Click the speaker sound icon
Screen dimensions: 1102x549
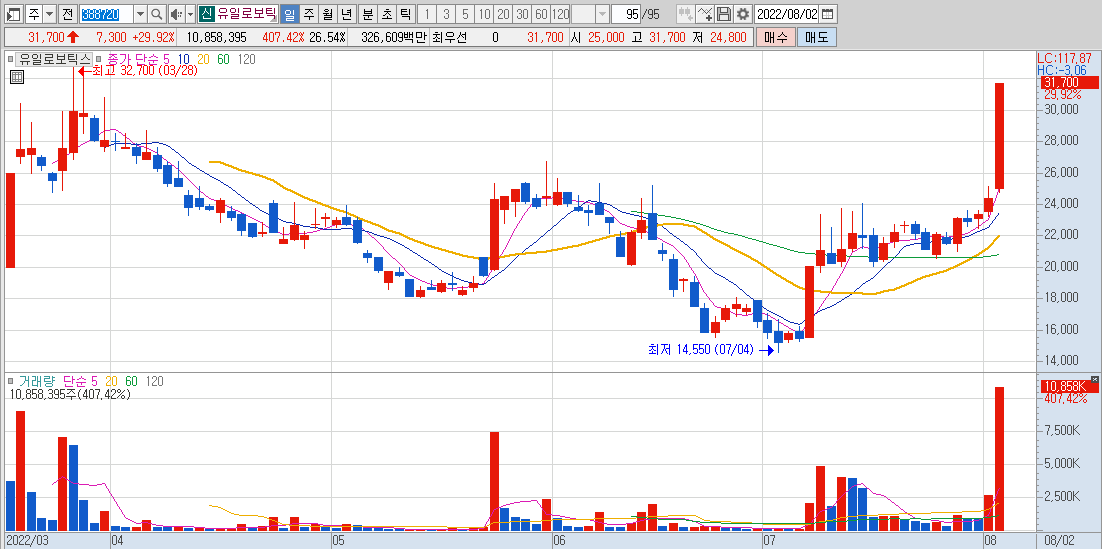pyautogui.click(x=176, y=14)
